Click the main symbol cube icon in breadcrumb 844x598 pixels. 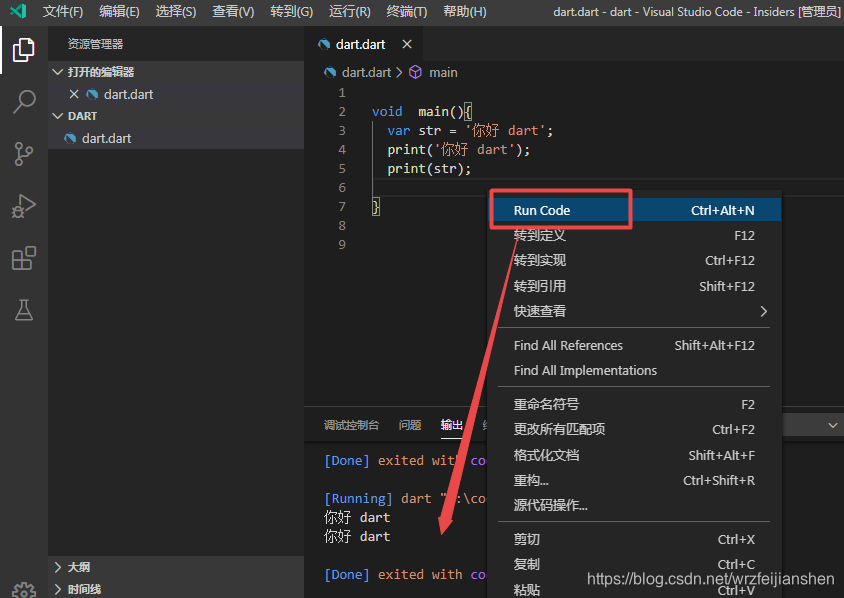tap(416, 72)
